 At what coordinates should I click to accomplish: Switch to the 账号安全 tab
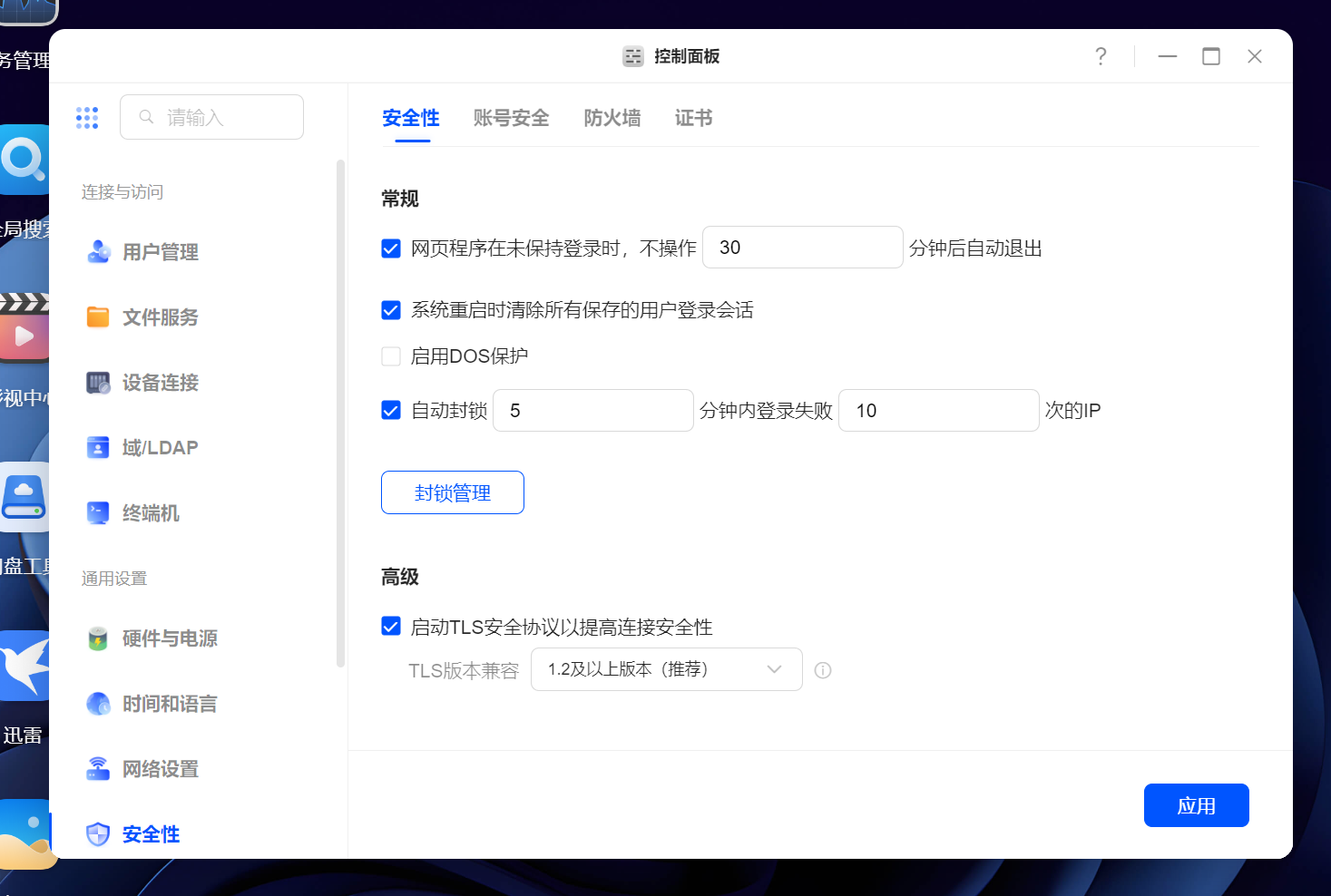click(512, 118)
